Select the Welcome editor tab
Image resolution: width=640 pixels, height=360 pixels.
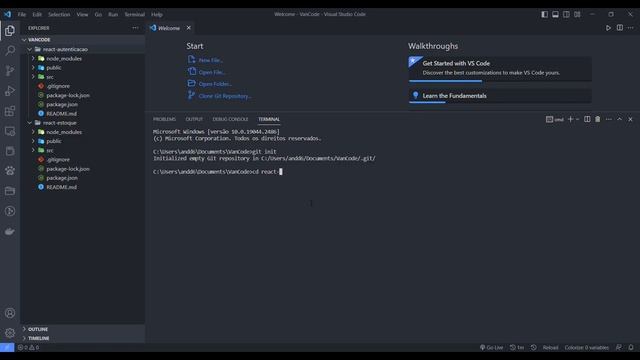[x=171, y=28]
